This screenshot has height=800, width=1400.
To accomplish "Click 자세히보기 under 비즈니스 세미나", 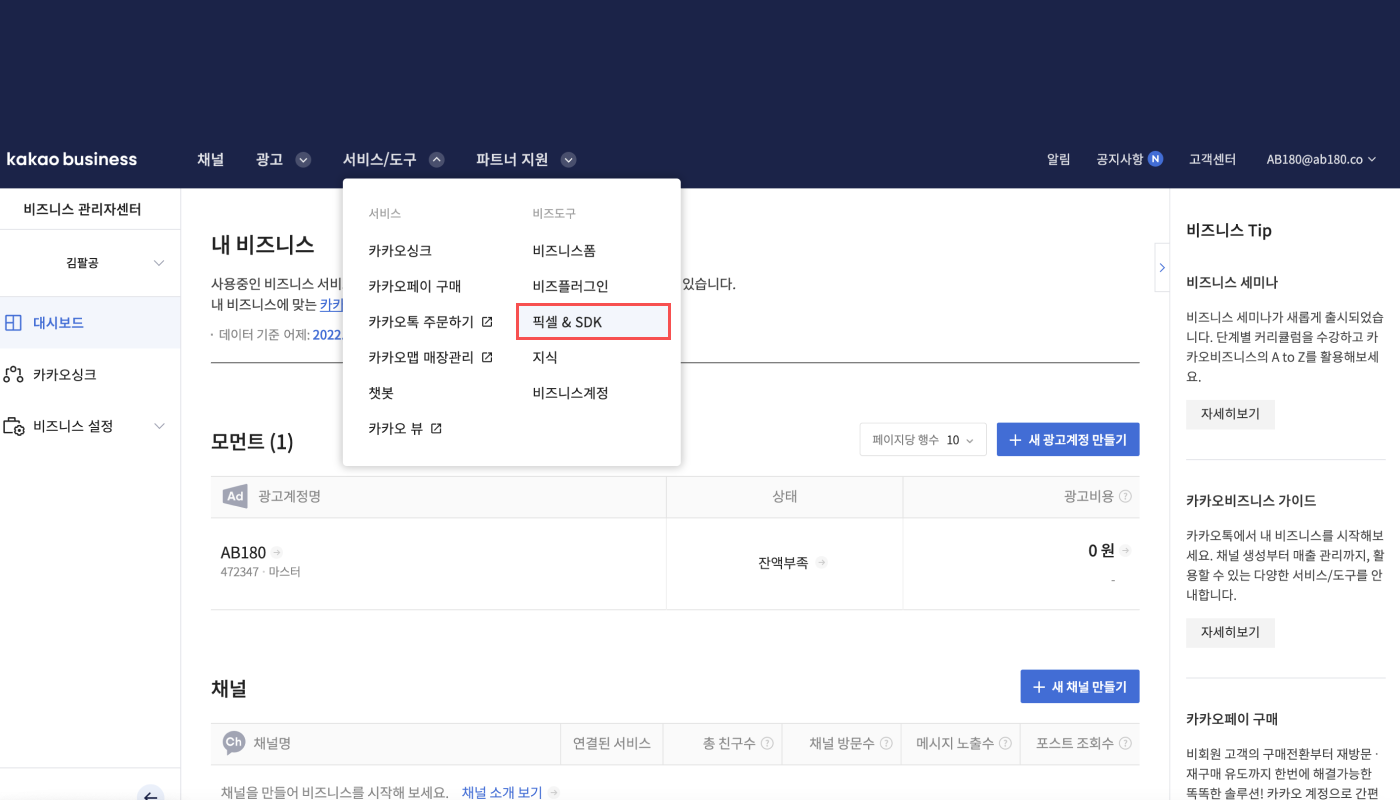I will coord(1230,414).
